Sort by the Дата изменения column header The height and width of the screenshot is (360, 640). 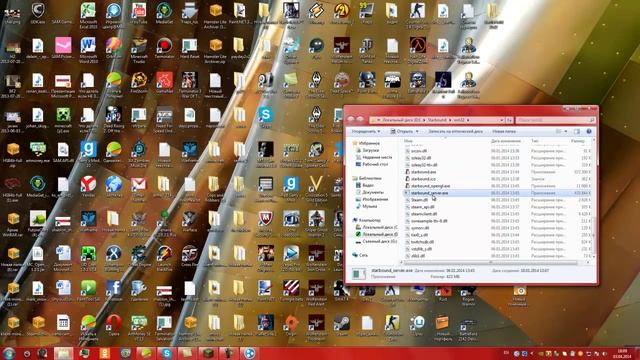(x=506, y=141)
